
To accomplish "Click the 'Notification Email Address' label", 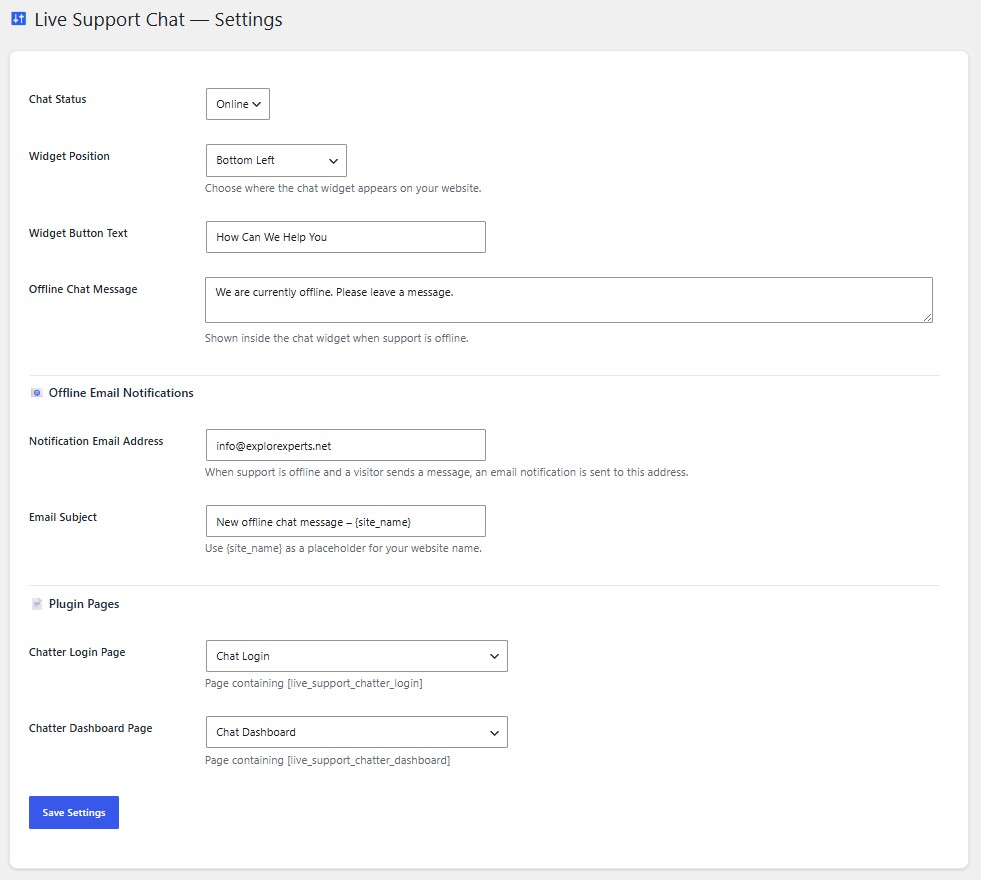I will 96,441.
